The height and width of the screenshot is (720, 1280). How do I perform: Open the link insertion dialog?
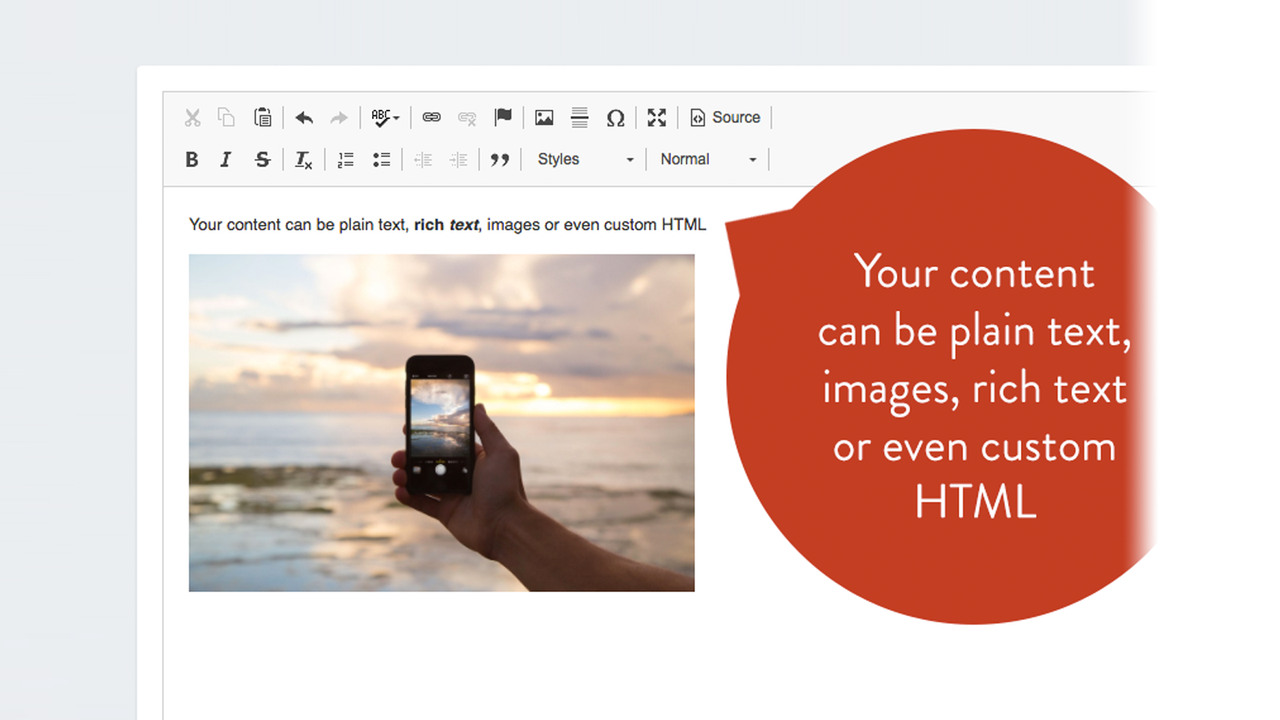point(431,117)
